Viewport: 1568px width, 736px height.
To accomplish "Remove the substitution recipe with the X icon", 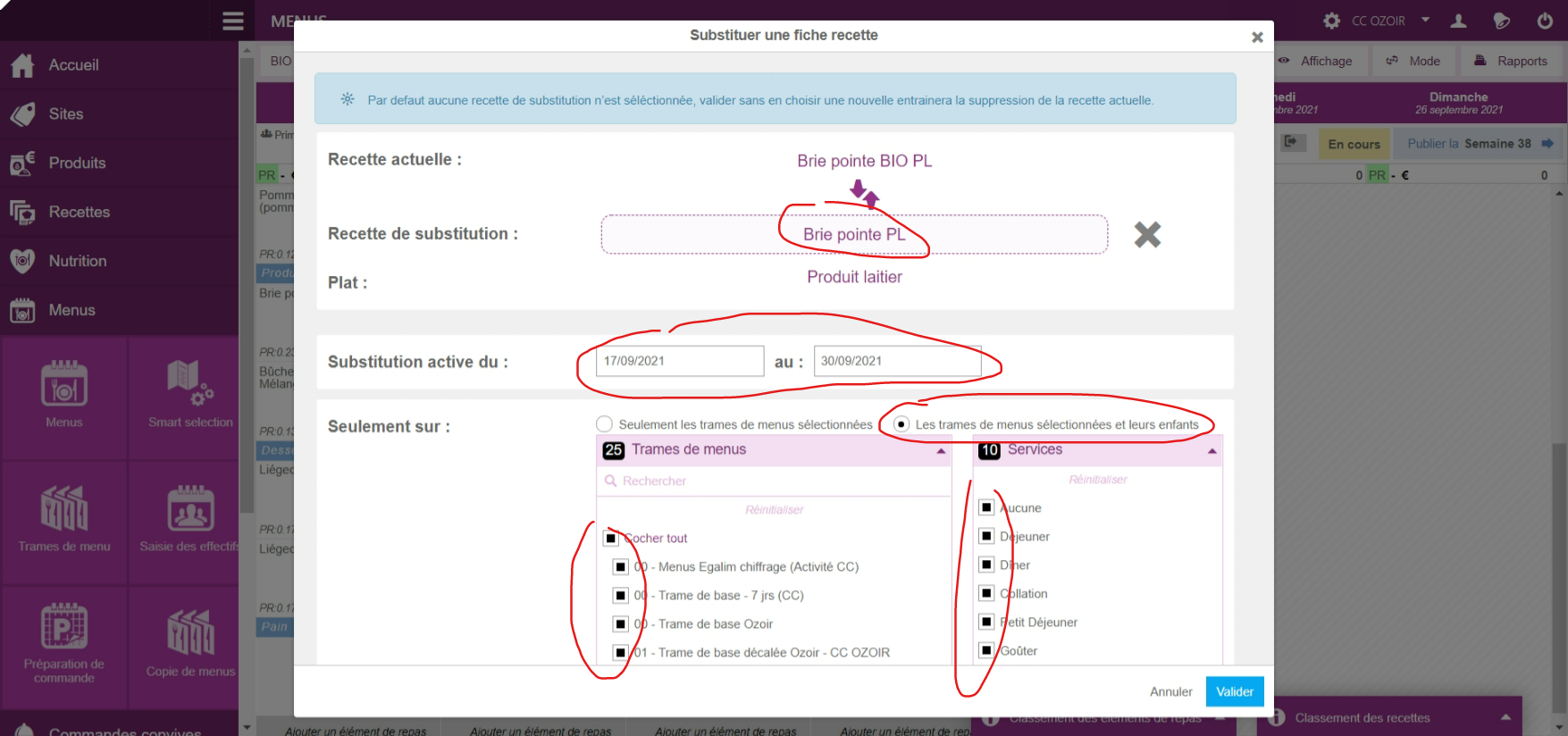I will tap(1147, 235).
